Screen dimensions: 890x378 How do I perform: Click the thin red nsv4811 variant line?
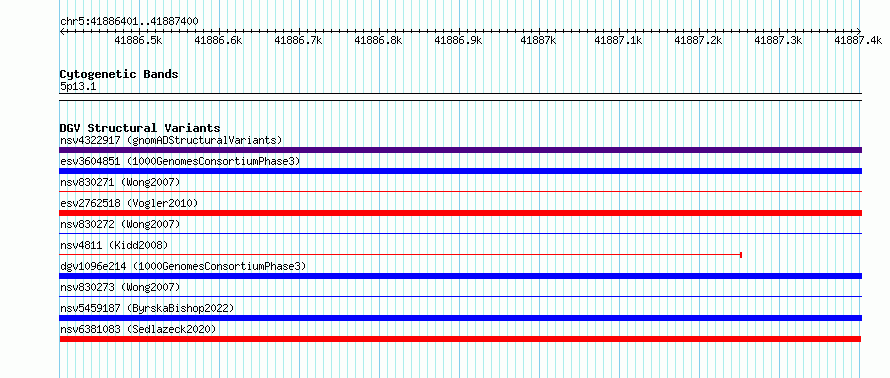click(x=400, y=255)
